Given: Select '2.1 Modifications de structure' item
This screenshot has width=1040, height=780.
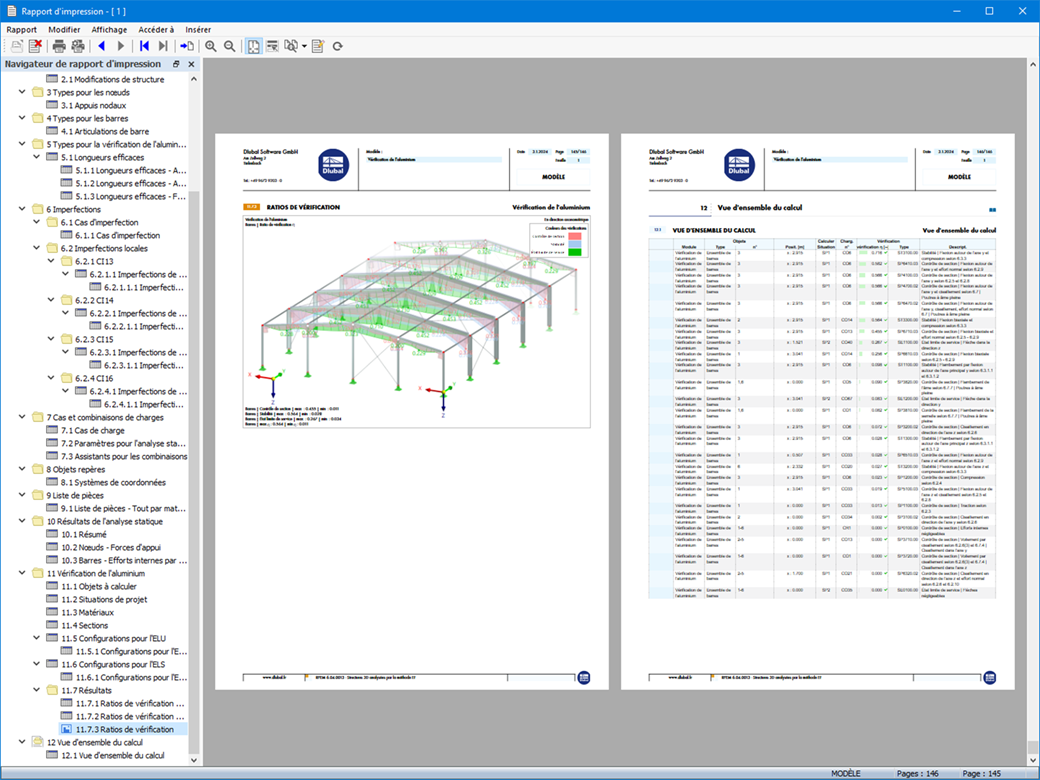Looking at the screenshot, I should tap(112, 79).
